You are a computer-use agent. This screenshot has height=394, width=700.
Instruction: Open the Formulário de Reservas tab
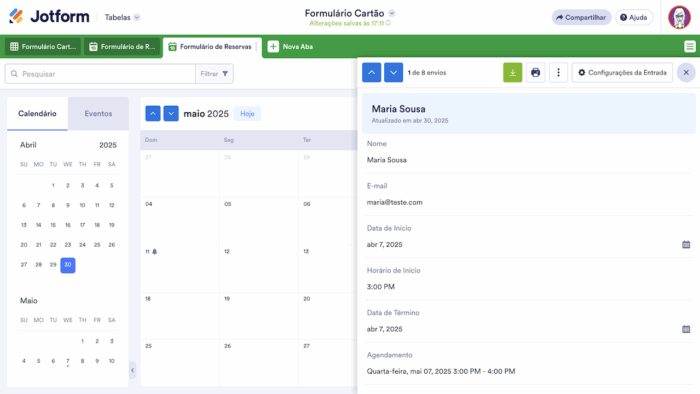(x=212, y=47)
